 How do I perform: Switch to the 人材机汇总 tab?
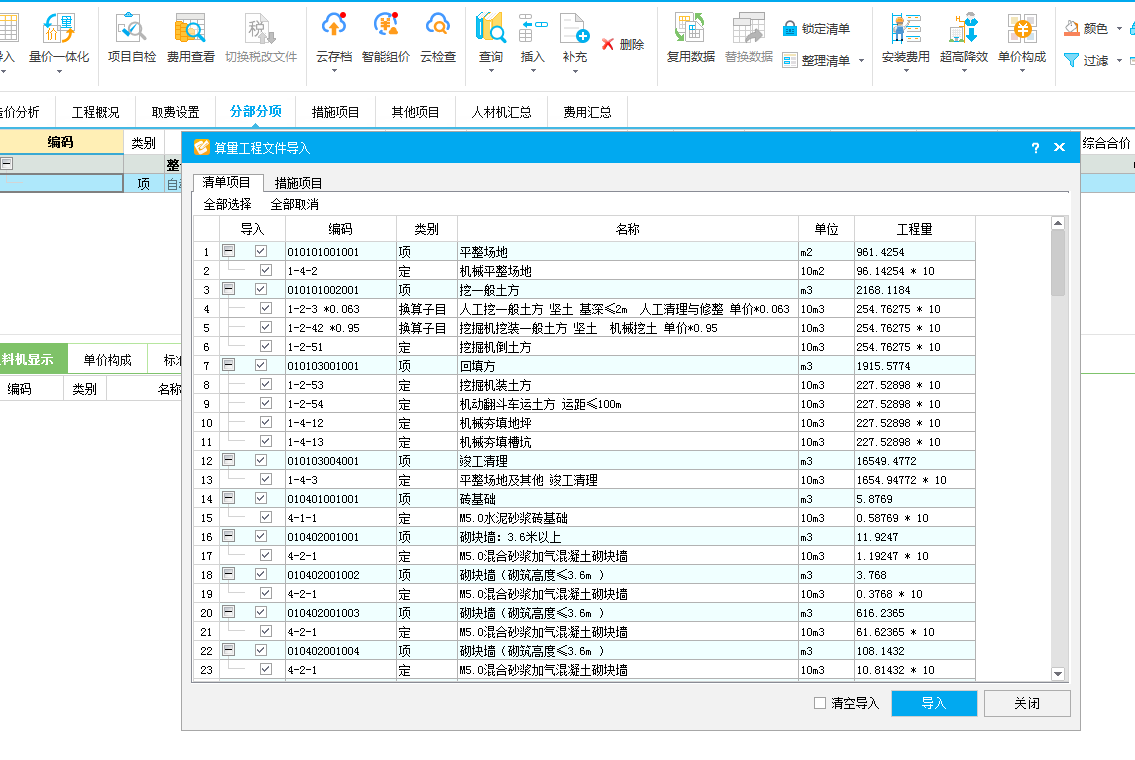click(501, 112)
